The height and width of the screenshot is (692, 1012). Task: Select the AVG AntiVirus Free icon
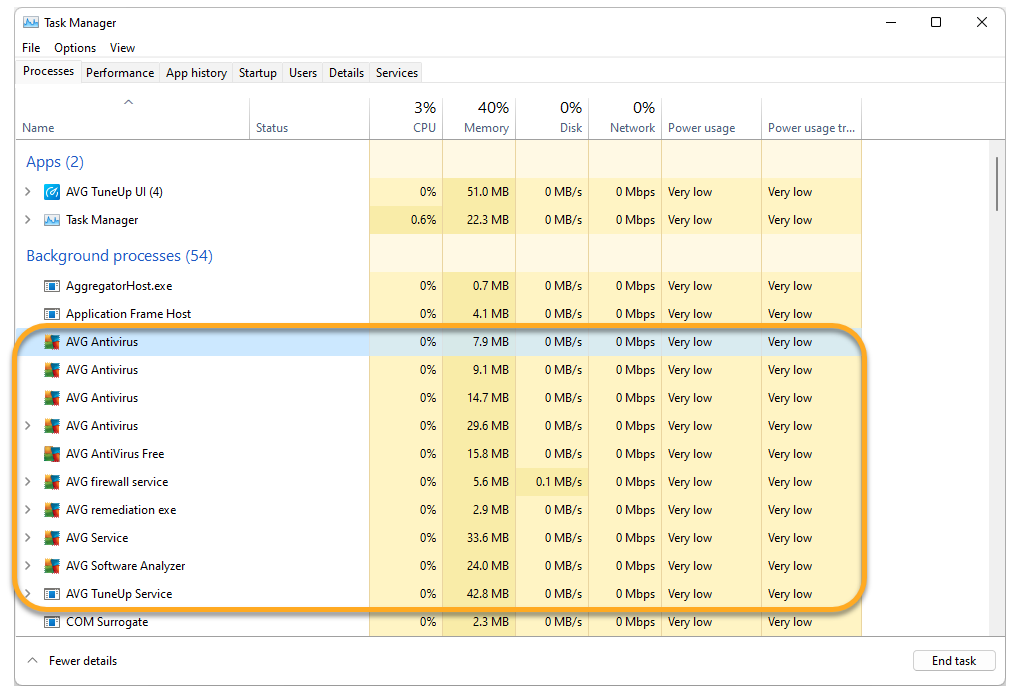(52, 454)
